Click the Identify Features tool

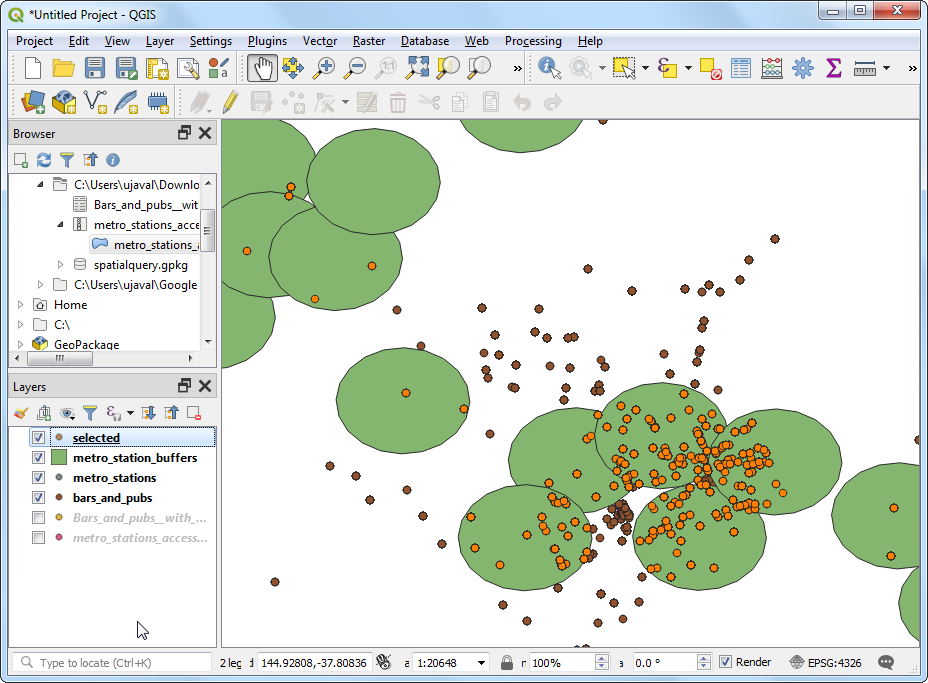click(549, 68)
